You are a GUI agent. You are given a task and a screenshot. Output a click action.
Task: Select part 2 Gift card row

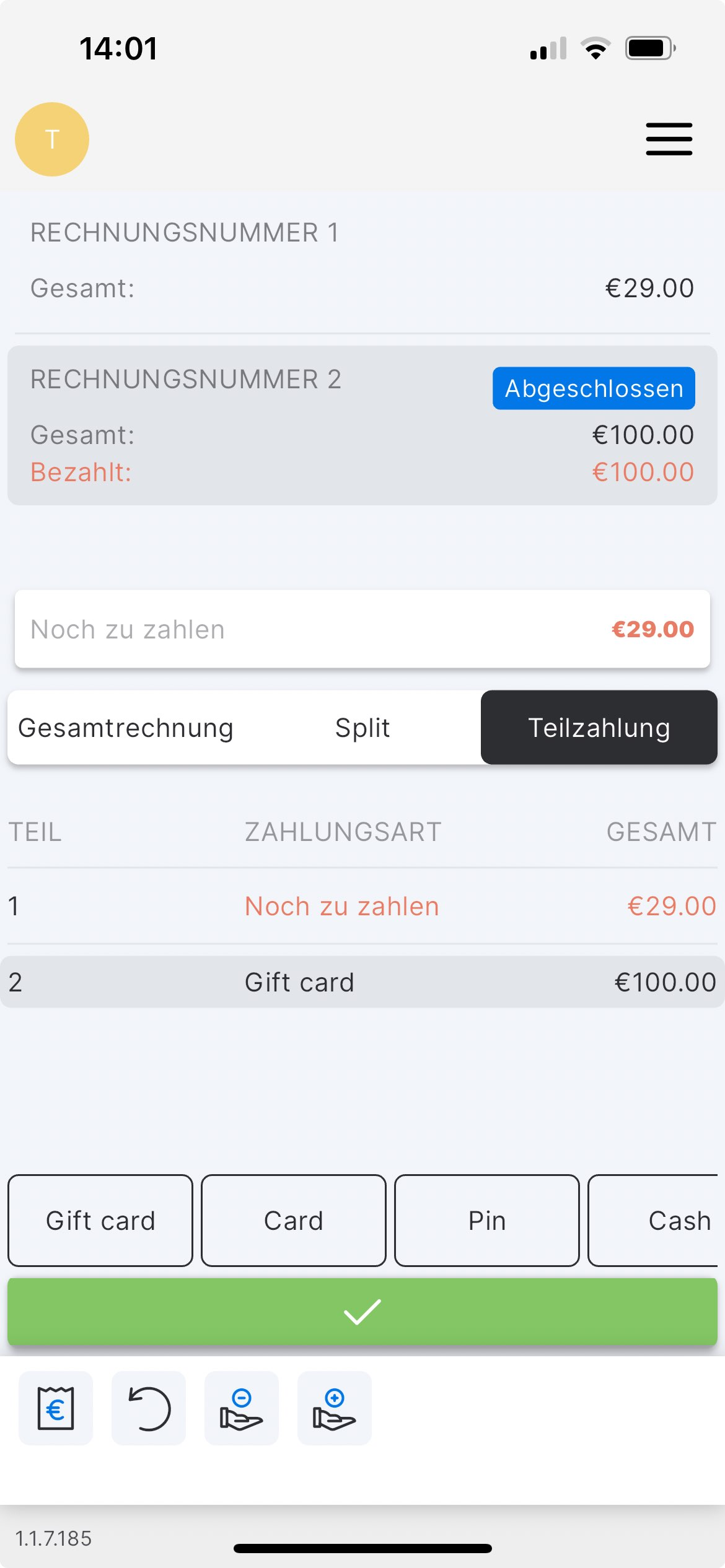[x=362, y=982]
